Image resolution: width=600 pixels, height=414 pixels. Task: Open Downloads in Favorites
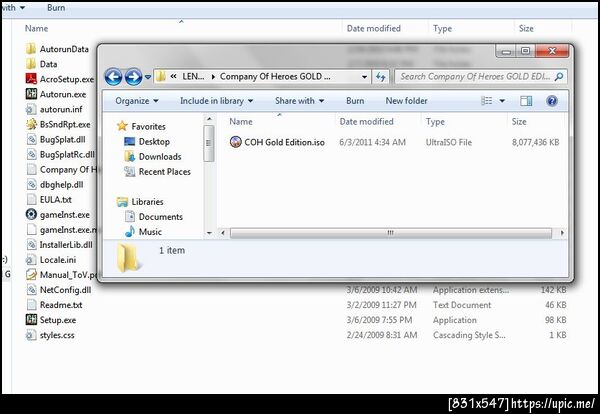(153, 156)
